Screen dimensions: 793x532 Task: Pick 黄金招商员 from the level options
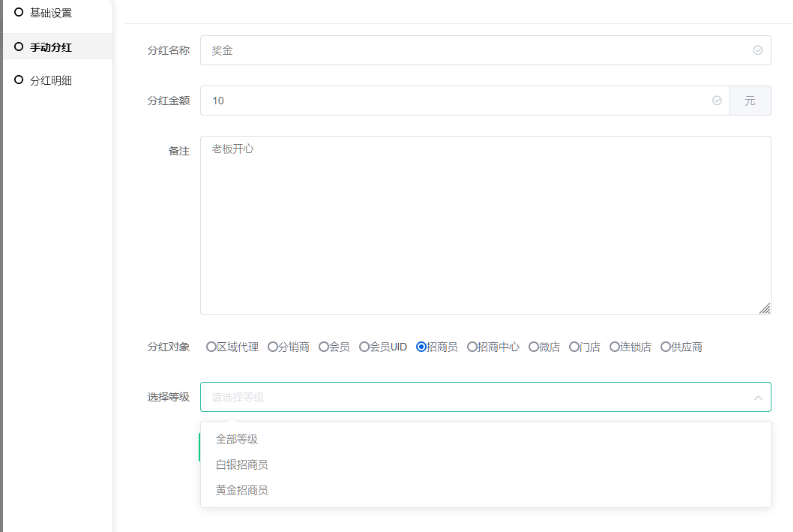point(242,490)
